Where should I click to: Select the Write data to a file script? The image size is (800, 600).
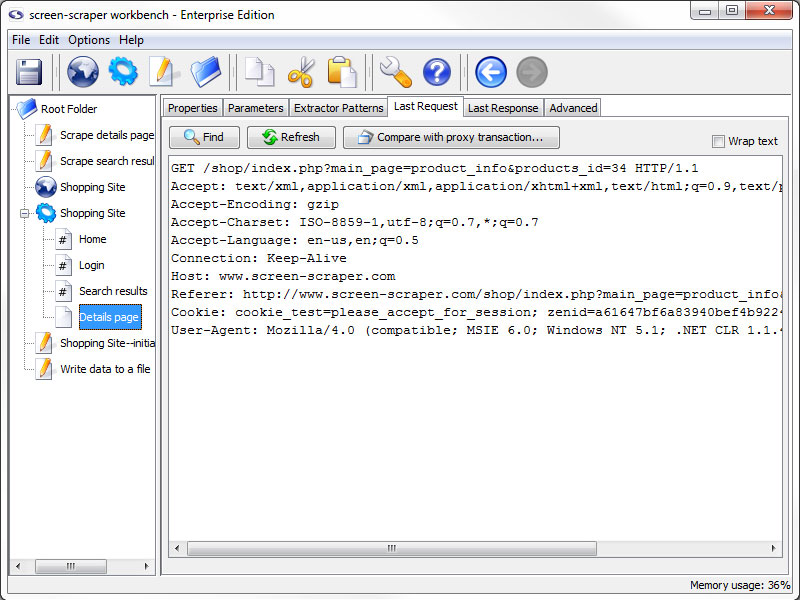click(105, 369)
